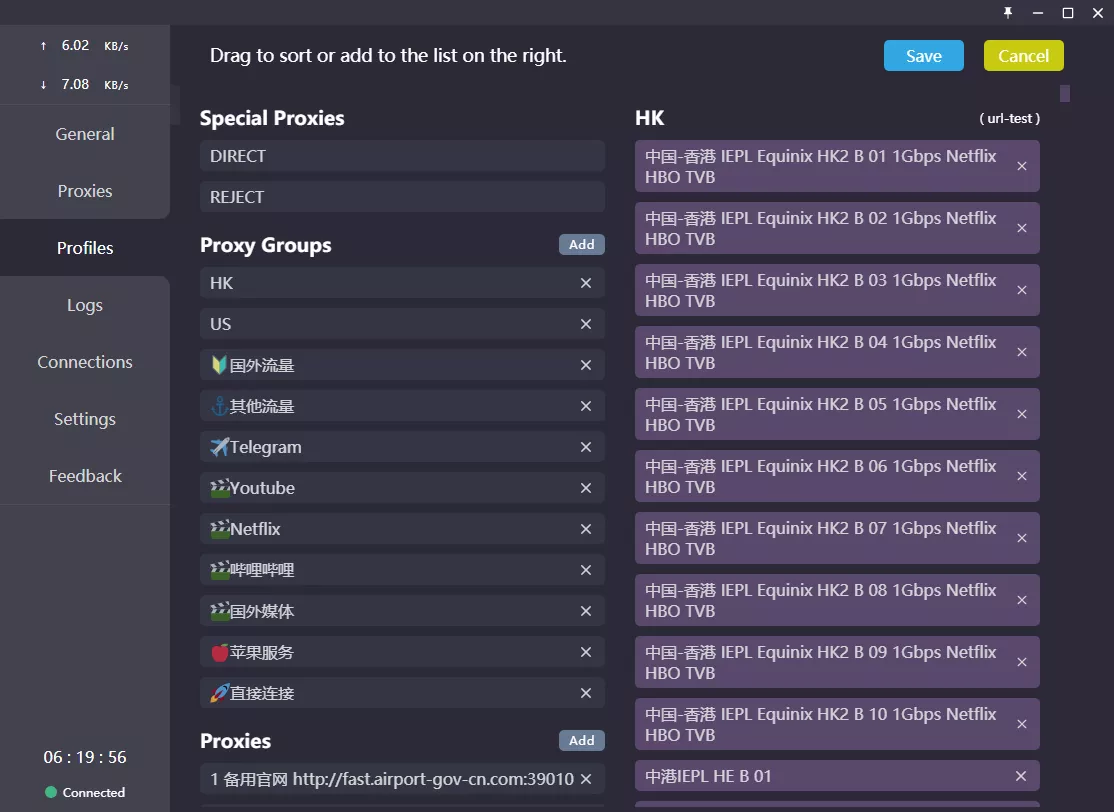The width and height of the screenshot is (1114, 812).
Task: Remove HK2 B 01 node from list
Action: point(1022,166)
